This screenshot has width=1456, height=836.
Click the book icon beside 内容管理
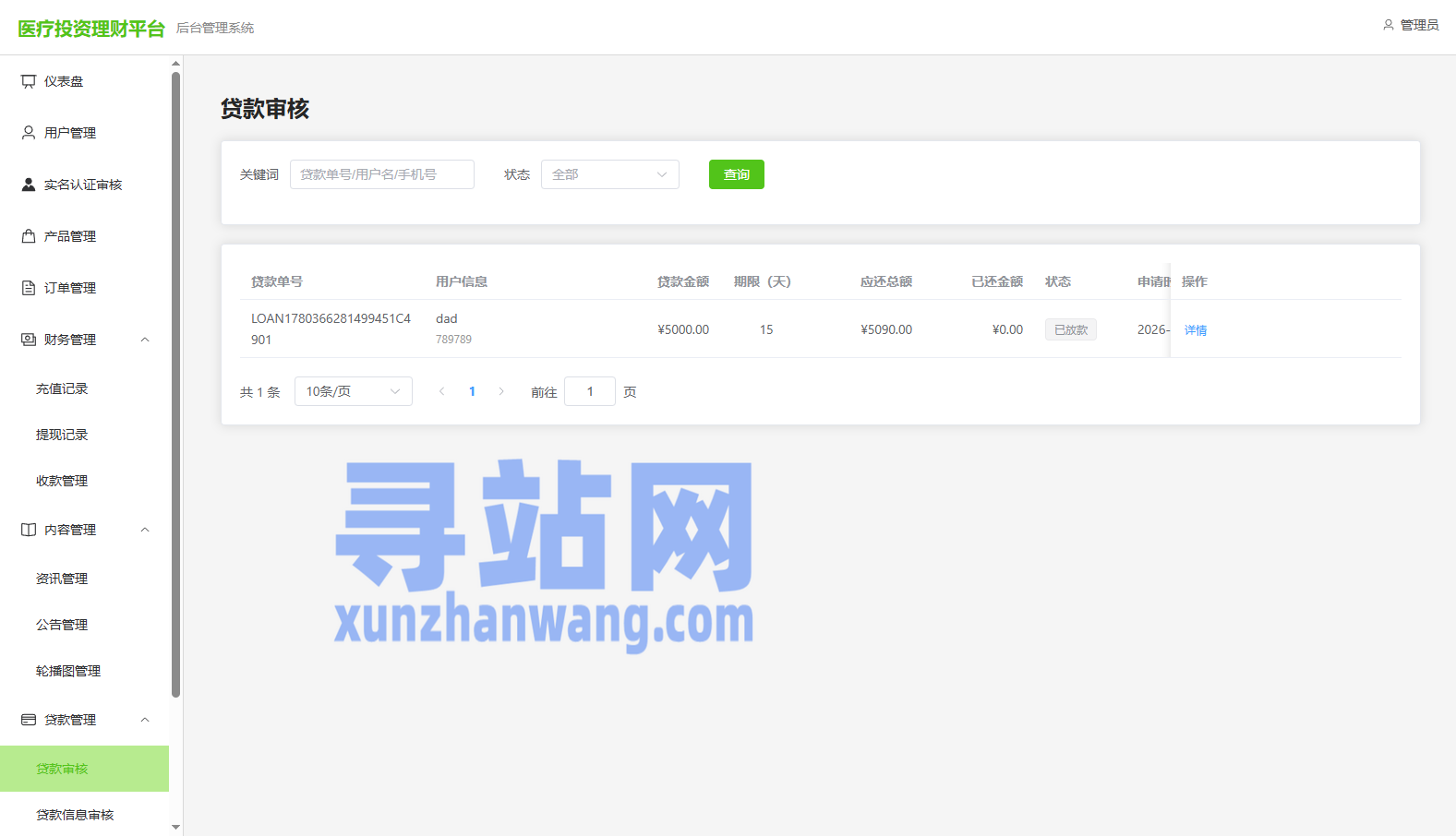click(29, 530)
